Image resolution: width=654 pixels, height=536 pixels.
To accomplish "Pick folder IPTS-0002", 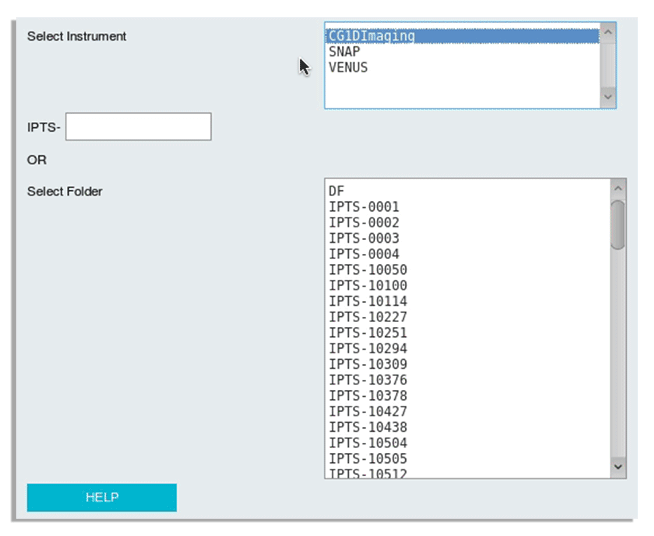I will point(364,223).
